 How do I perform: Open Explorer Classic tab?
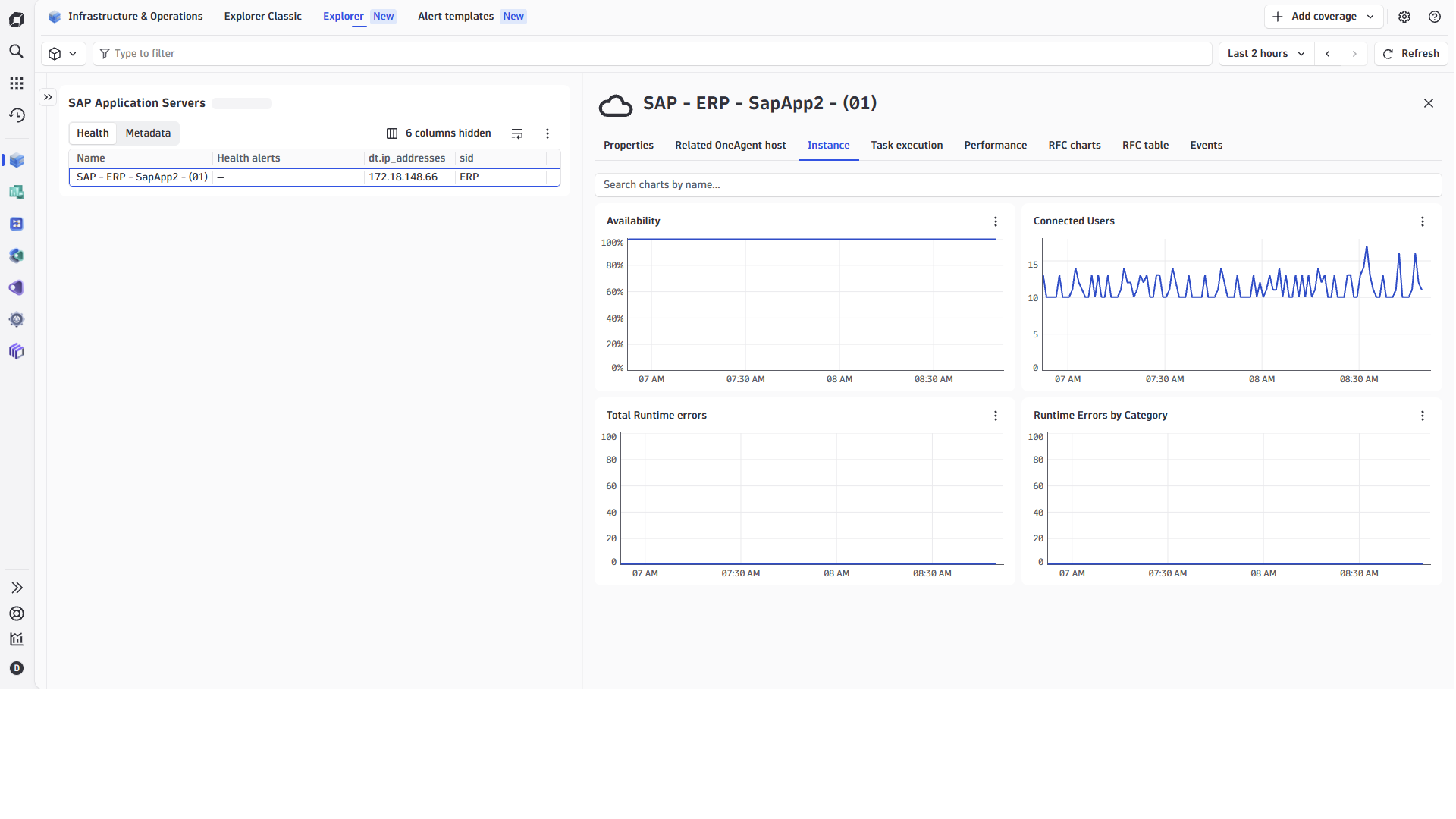coord(262,17)
